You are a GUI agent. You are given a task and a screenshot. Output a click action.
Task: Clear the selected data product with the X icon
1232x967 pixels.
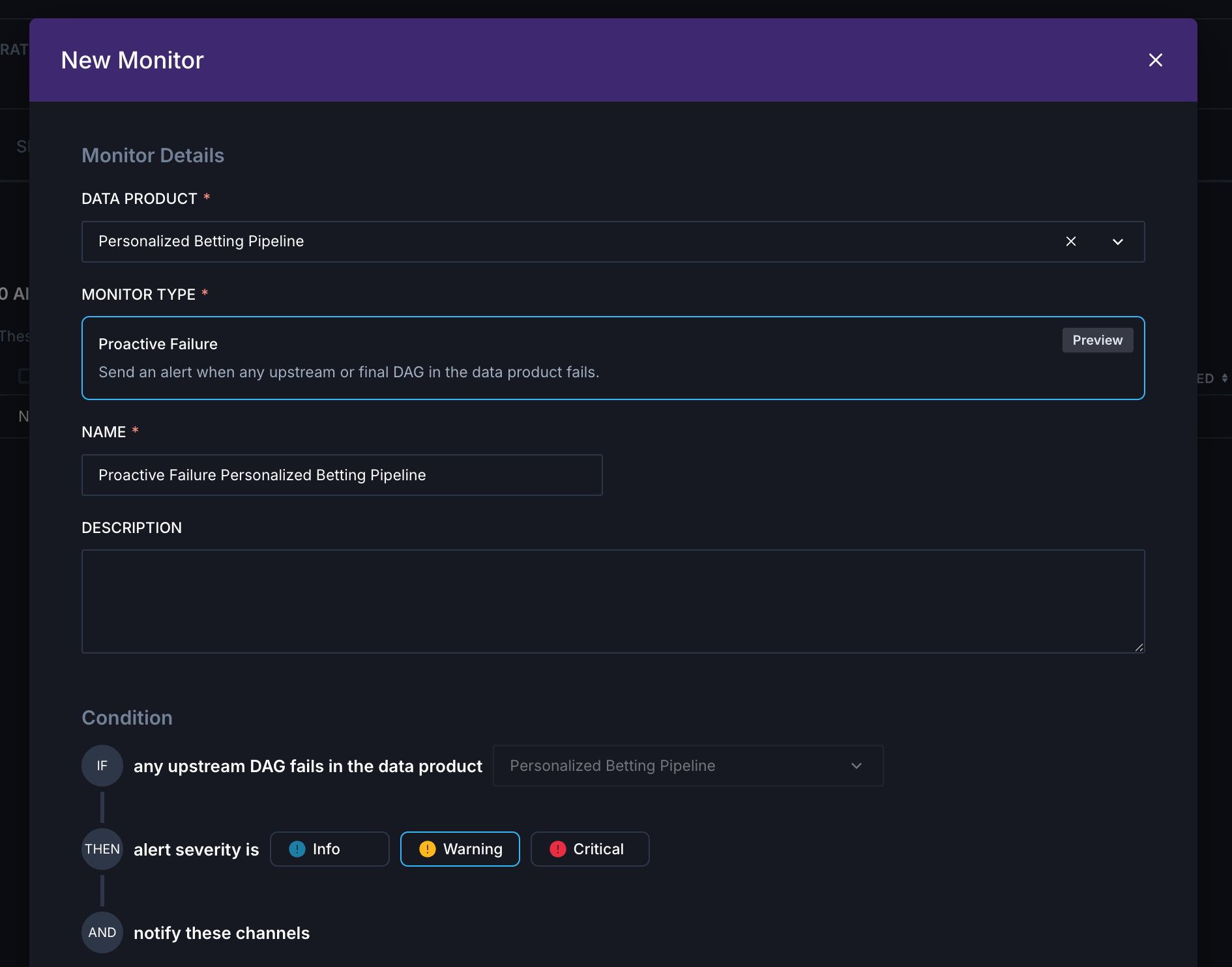click(1072, 241)
